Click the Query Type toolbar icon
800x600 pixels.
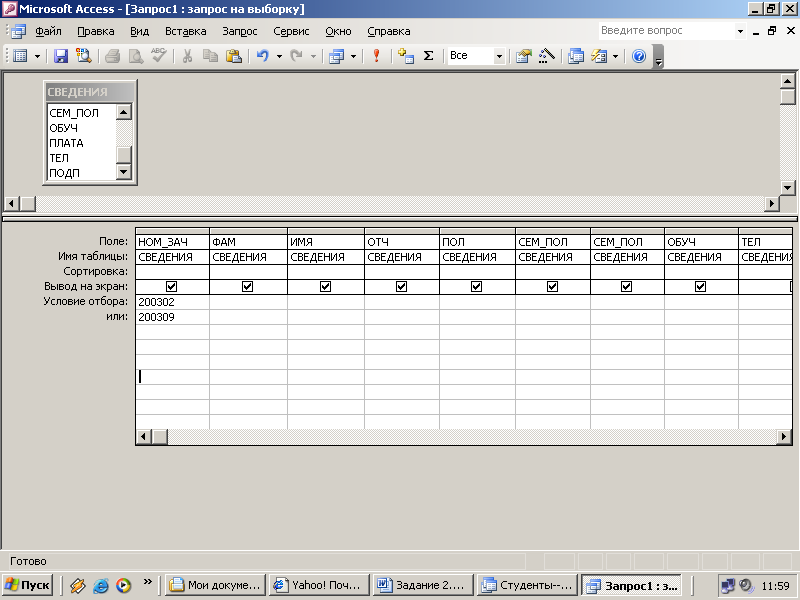337,56
